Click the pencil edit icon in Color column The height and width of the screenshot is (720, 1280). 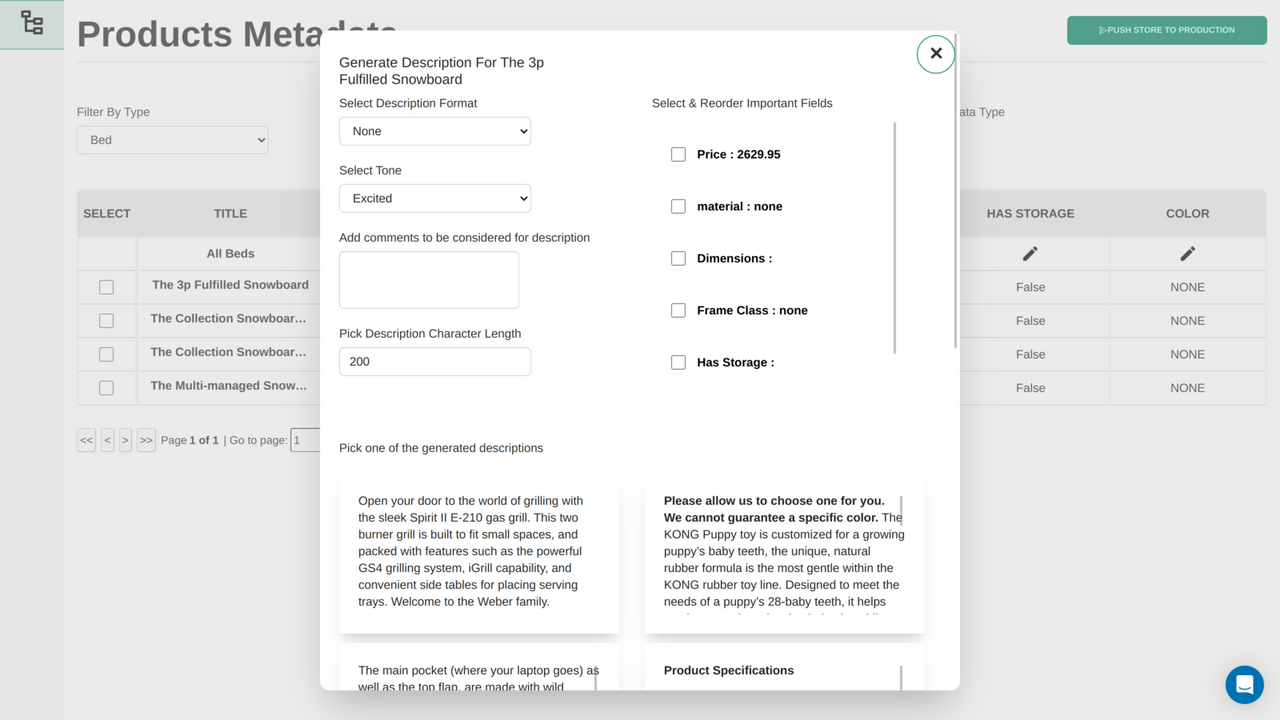coord(1187,253)
